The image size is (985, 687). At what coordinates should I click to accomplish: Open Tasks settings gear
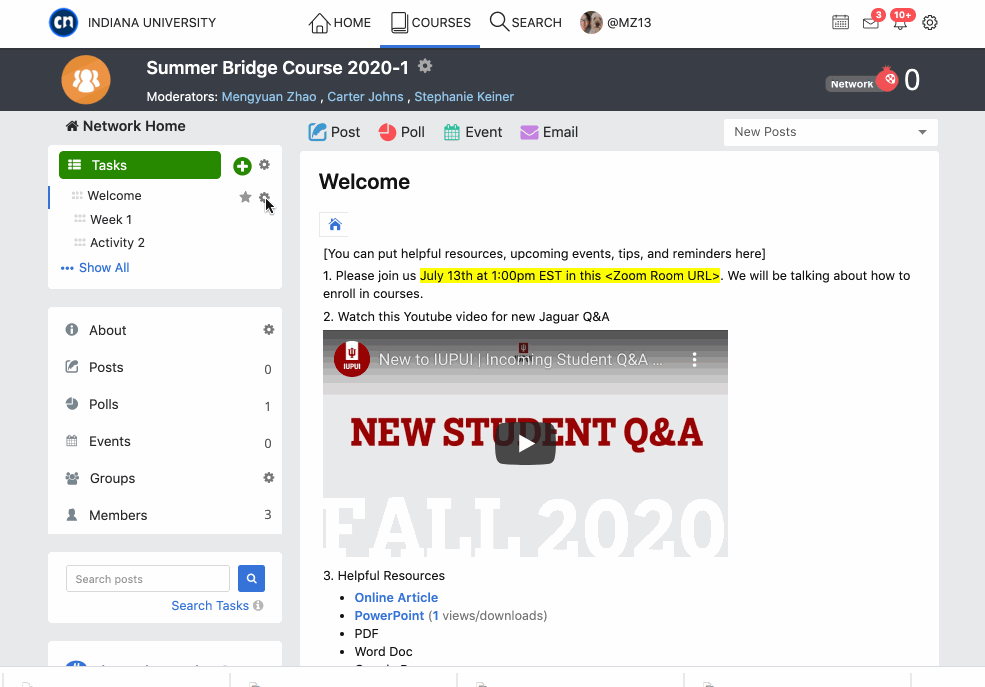tap(264, 165)
